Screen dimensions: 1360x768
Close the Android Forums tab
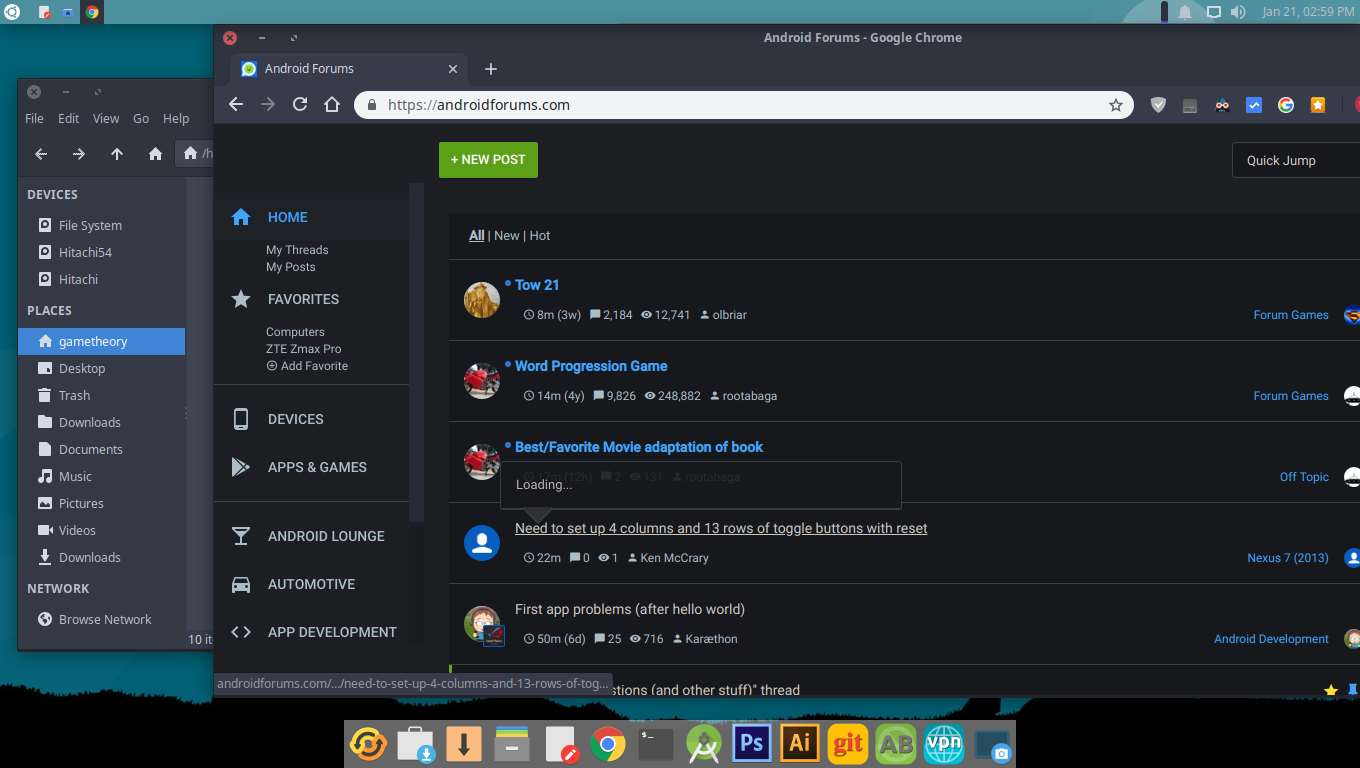[x=453, y=69]
